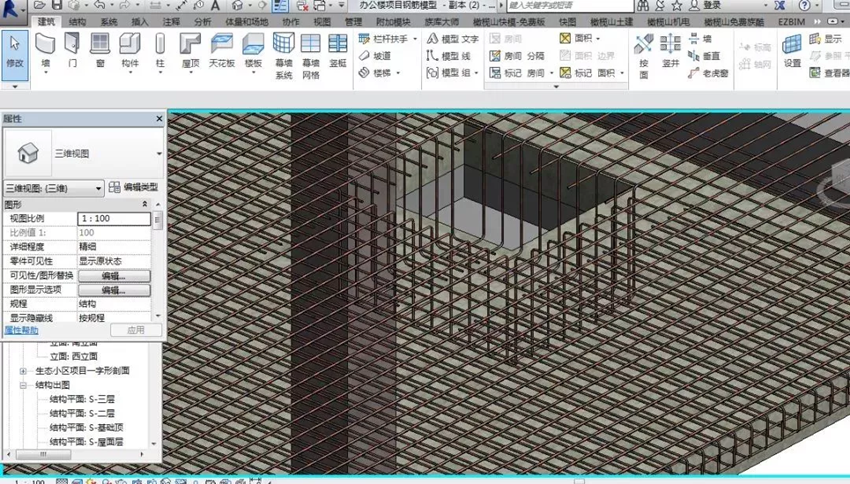Image resolution: width=850 pixels, height=484 pixels.
Task: Pick the 楼板 (Floor) tool
Action: [x=253, y=49]
